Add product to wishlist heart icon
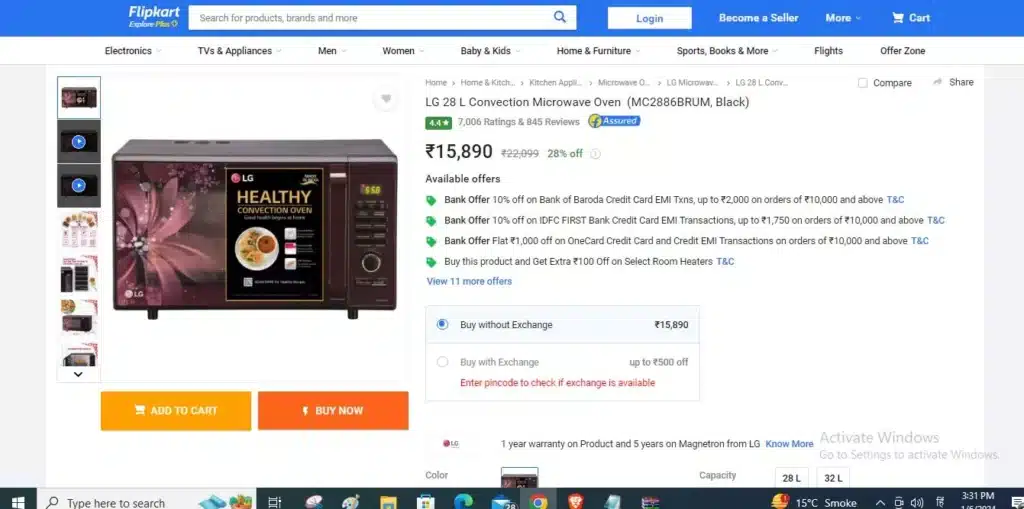 [x=386, y=99]
